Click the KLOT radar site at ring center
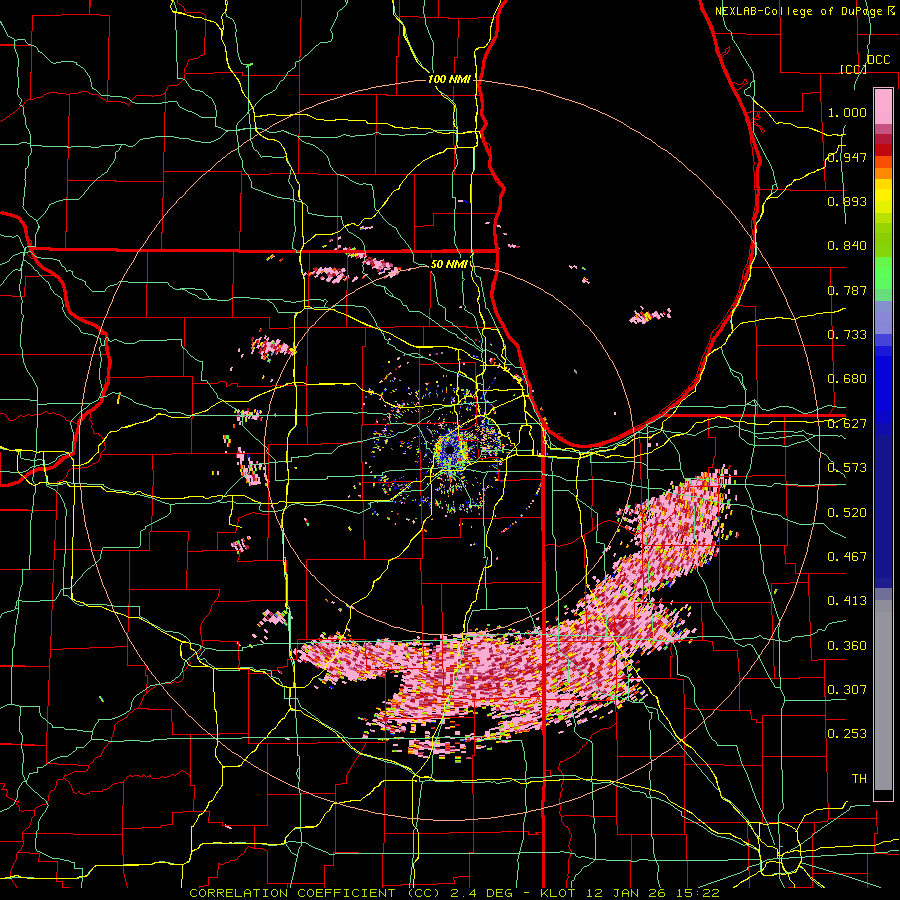The width and height of the screenshot is (900, 900). (450, 449)
